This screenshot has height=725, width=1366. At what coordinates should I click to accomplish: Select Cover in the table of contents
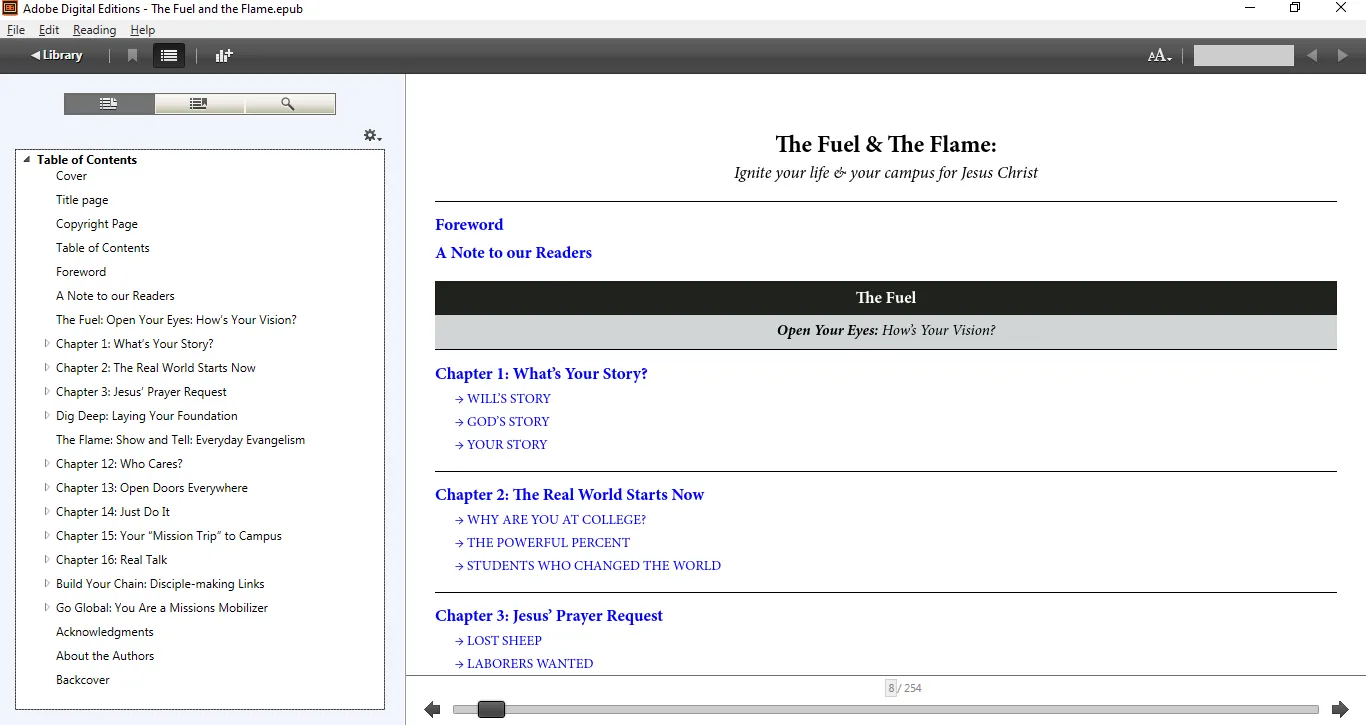(71, 176)
